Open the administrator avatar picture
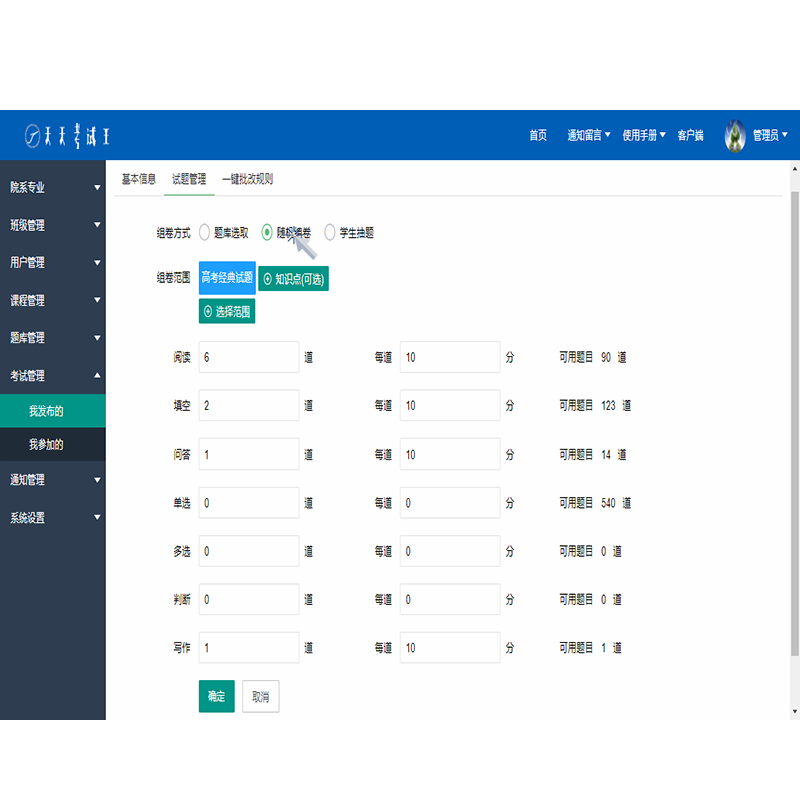 click(735, 136)
